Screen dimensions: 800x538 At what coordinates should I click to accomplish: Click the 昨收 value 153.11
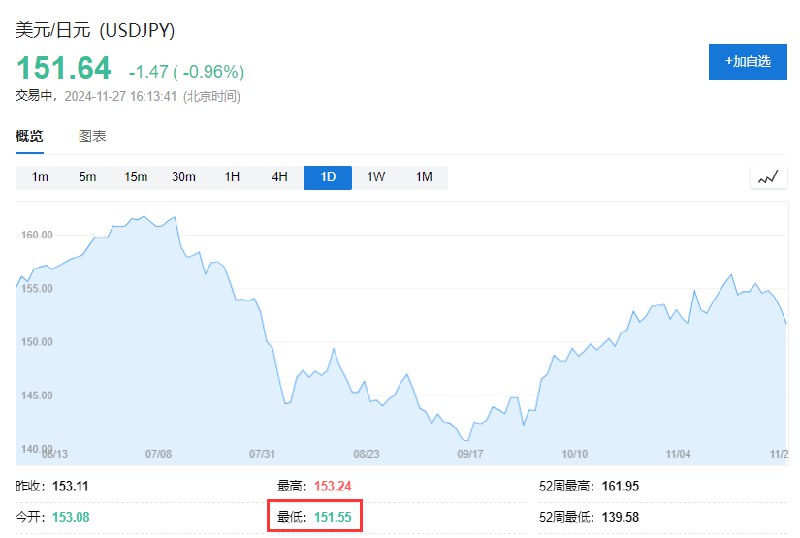(x=70, y=486)
